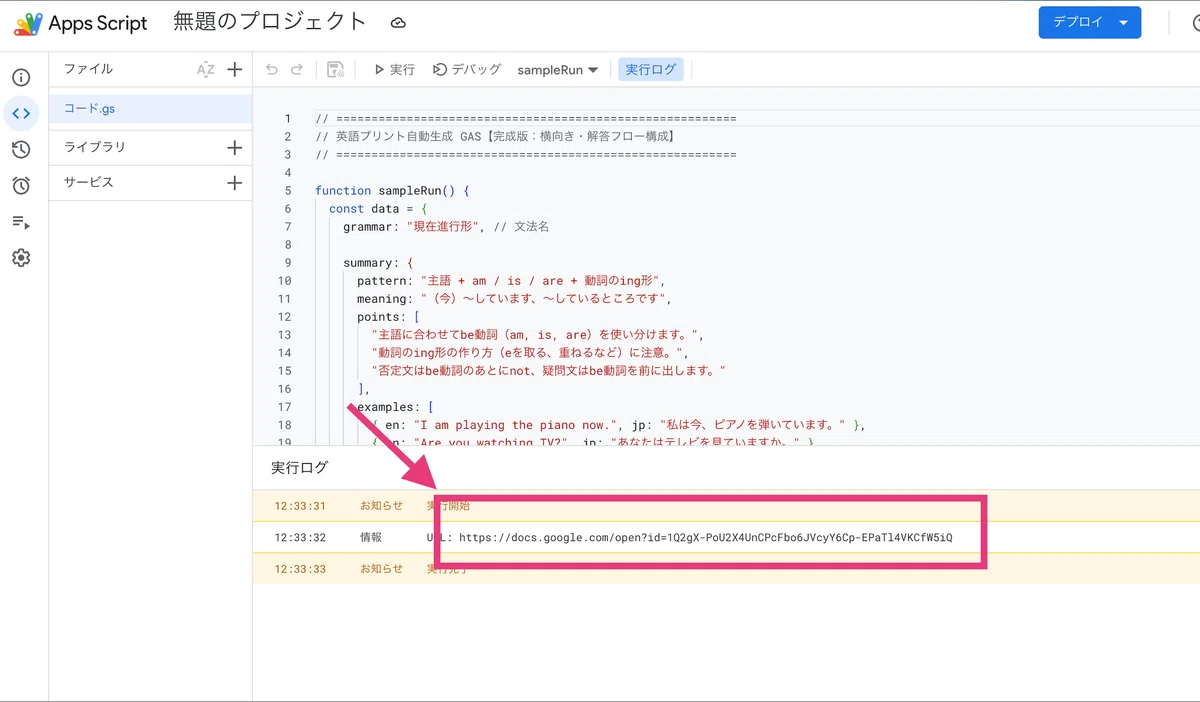Image resolution: width=1200 pixels, height=702 pixels.
Task: Open the Overview info icon in sidebar
Action: (21, 77)
